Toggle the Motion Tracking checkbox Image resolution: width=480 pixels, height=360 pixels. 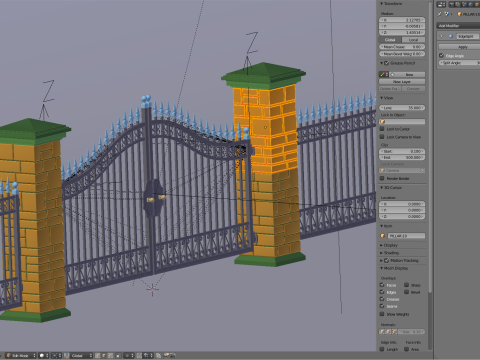[x=387, y=260]
